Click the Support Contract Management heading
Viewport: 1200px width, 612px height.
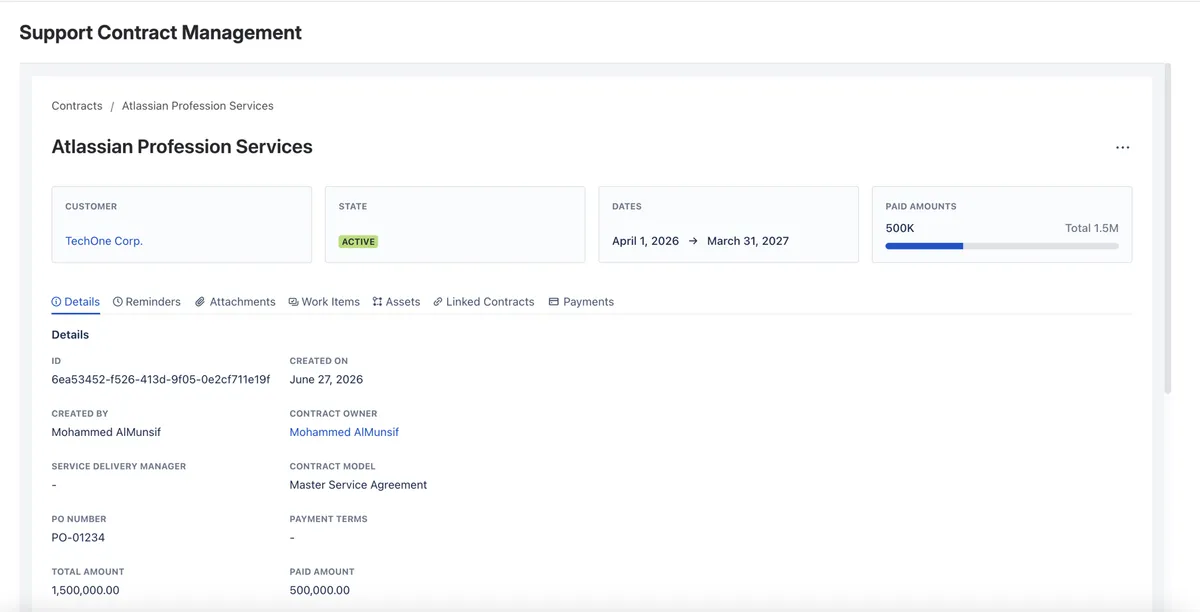[x=160, y=32]
